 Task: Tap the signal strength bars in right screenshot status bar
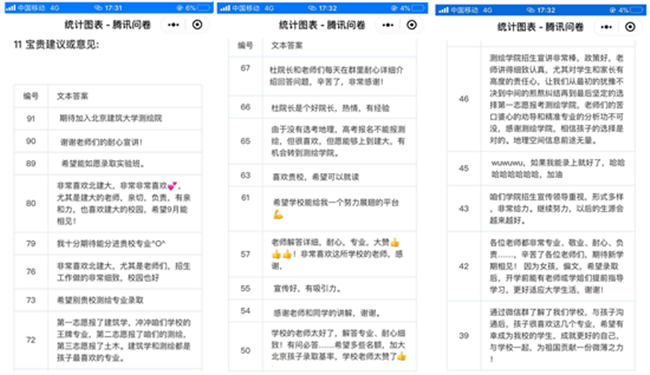(x=444, y=10)
